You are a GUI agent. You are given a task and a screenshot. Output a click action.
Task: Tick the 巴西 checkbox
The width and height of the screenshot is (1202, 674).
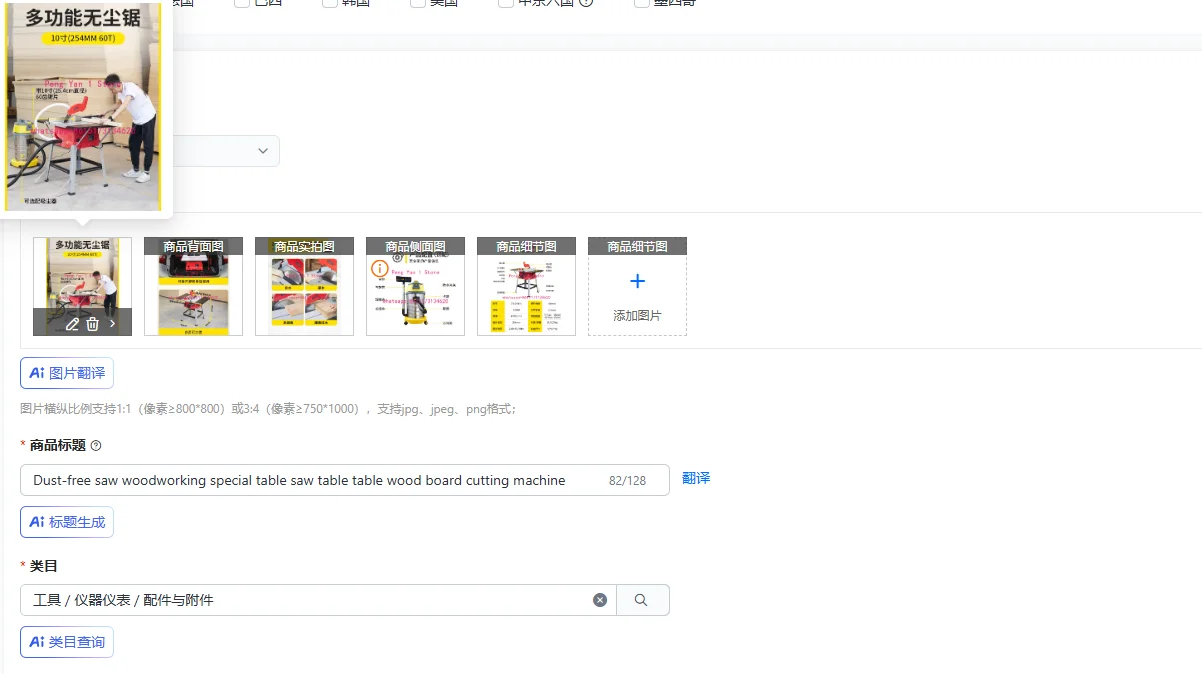(242, 3)
